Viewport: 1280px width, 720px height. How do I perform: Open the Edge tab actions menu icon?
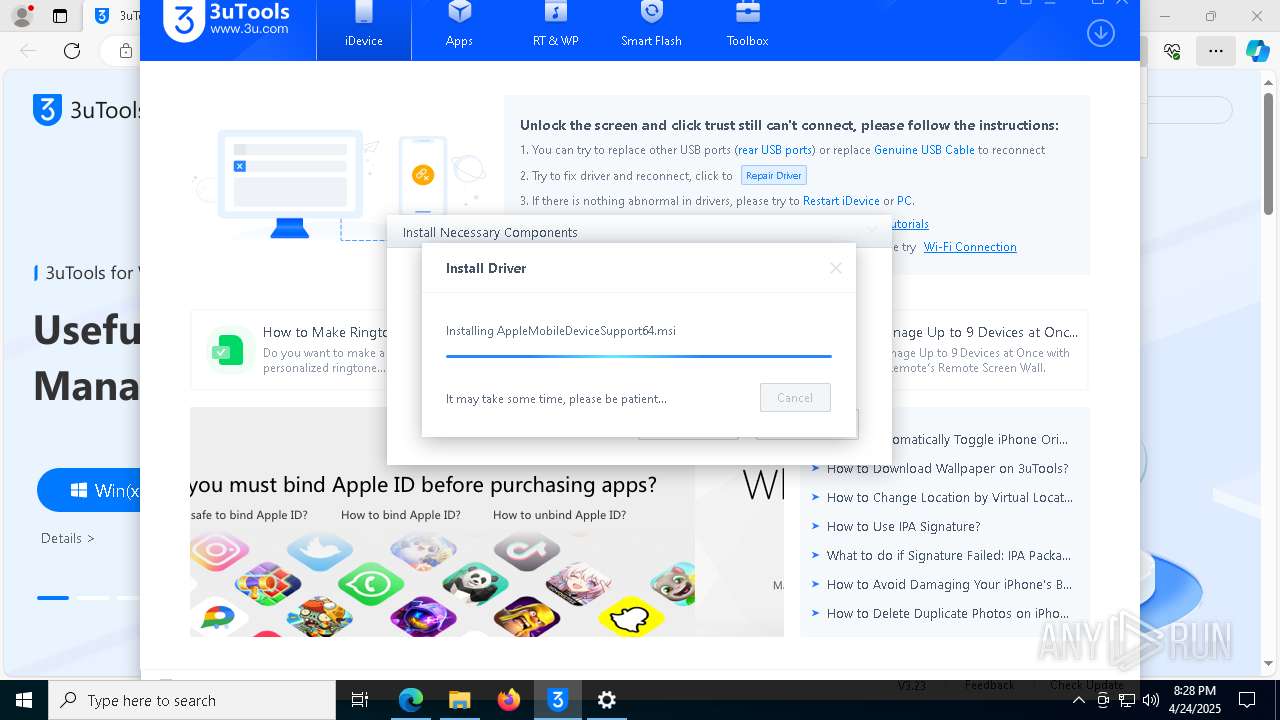coord(60,16)
